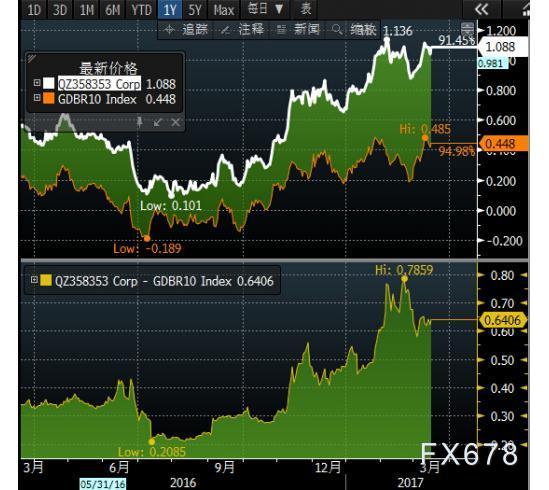The image size is (549, 490).
Task: Click the orange 0.448 axis value tag
Action: (503, 144)
